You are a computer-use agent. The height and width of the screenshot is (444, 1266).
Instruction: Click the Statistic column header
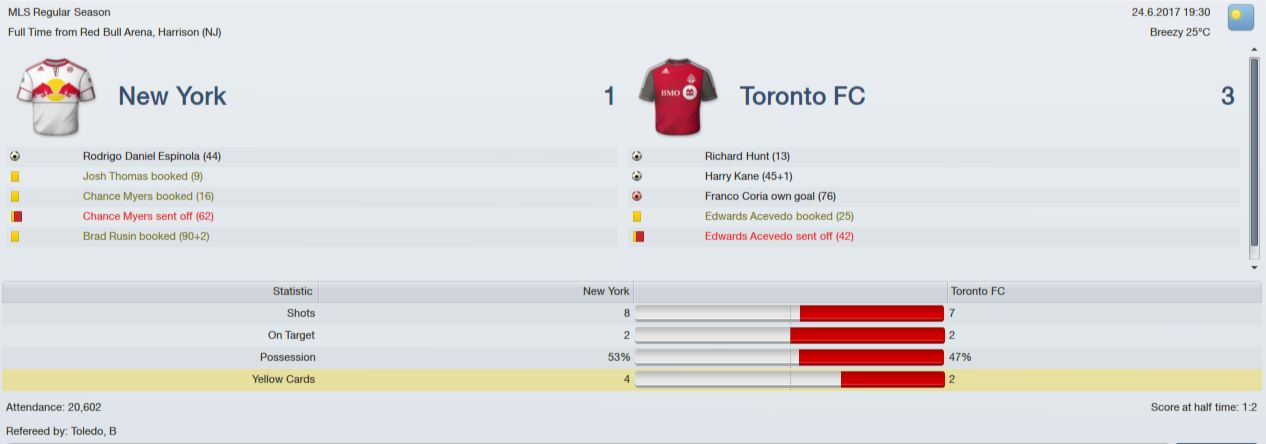point(160,291)
